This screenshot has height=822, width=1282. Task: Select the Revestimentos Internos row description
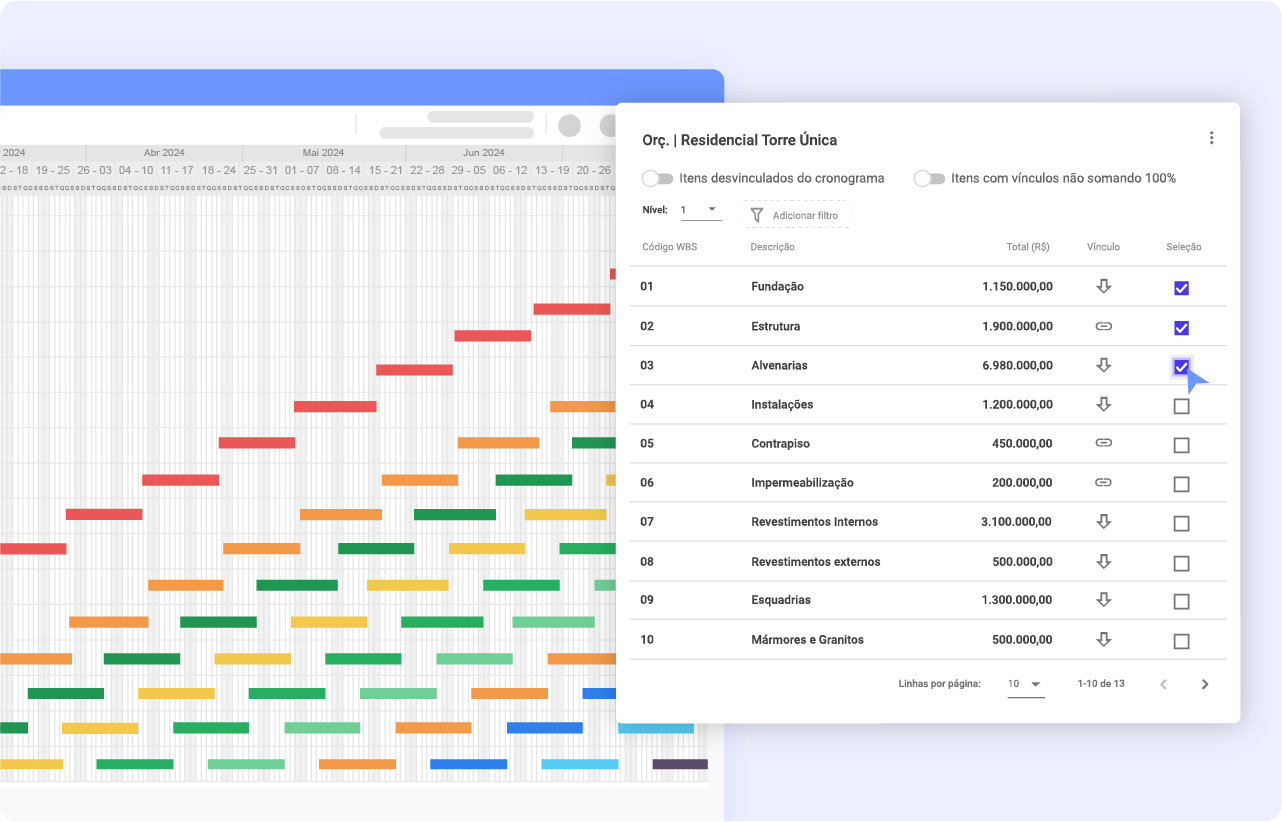pyautogui.click(x=815, y=521)
